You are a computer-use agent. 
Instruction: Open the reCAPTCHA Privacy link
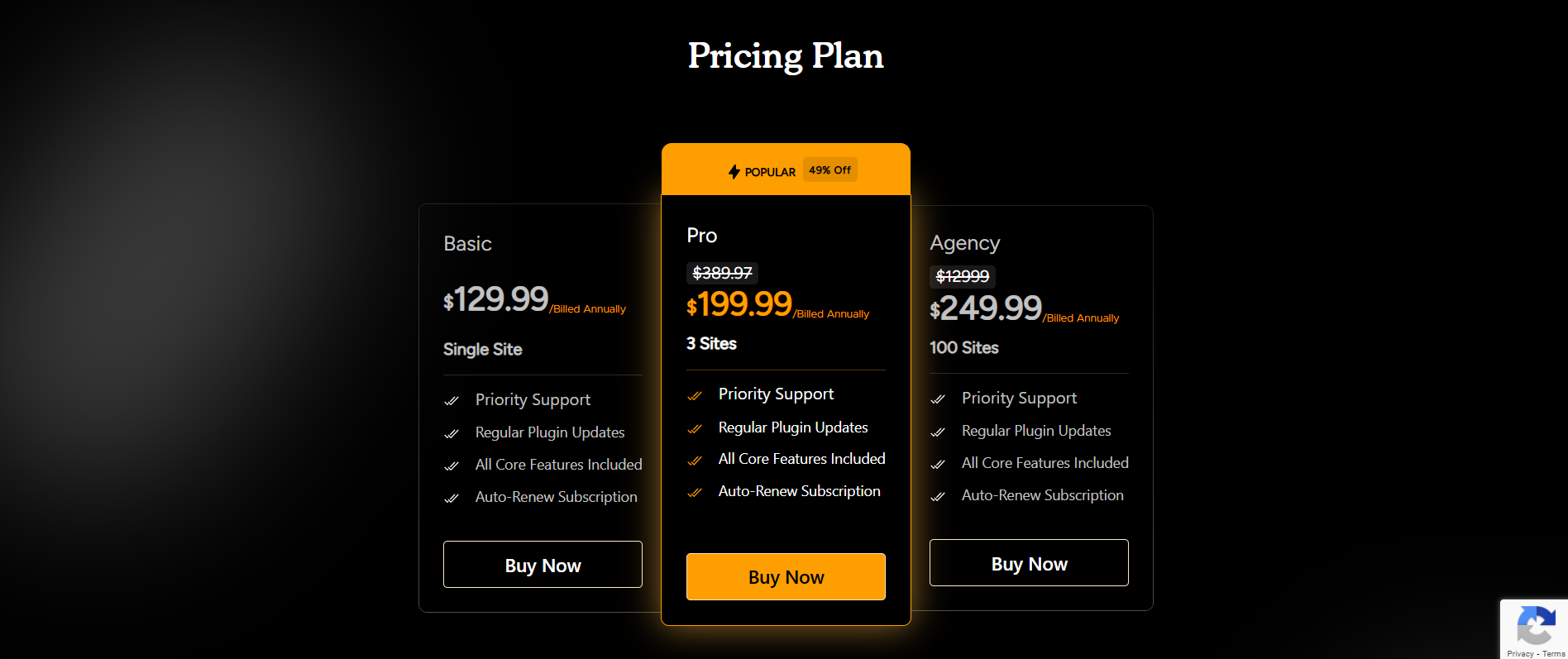click(1522, 654)
